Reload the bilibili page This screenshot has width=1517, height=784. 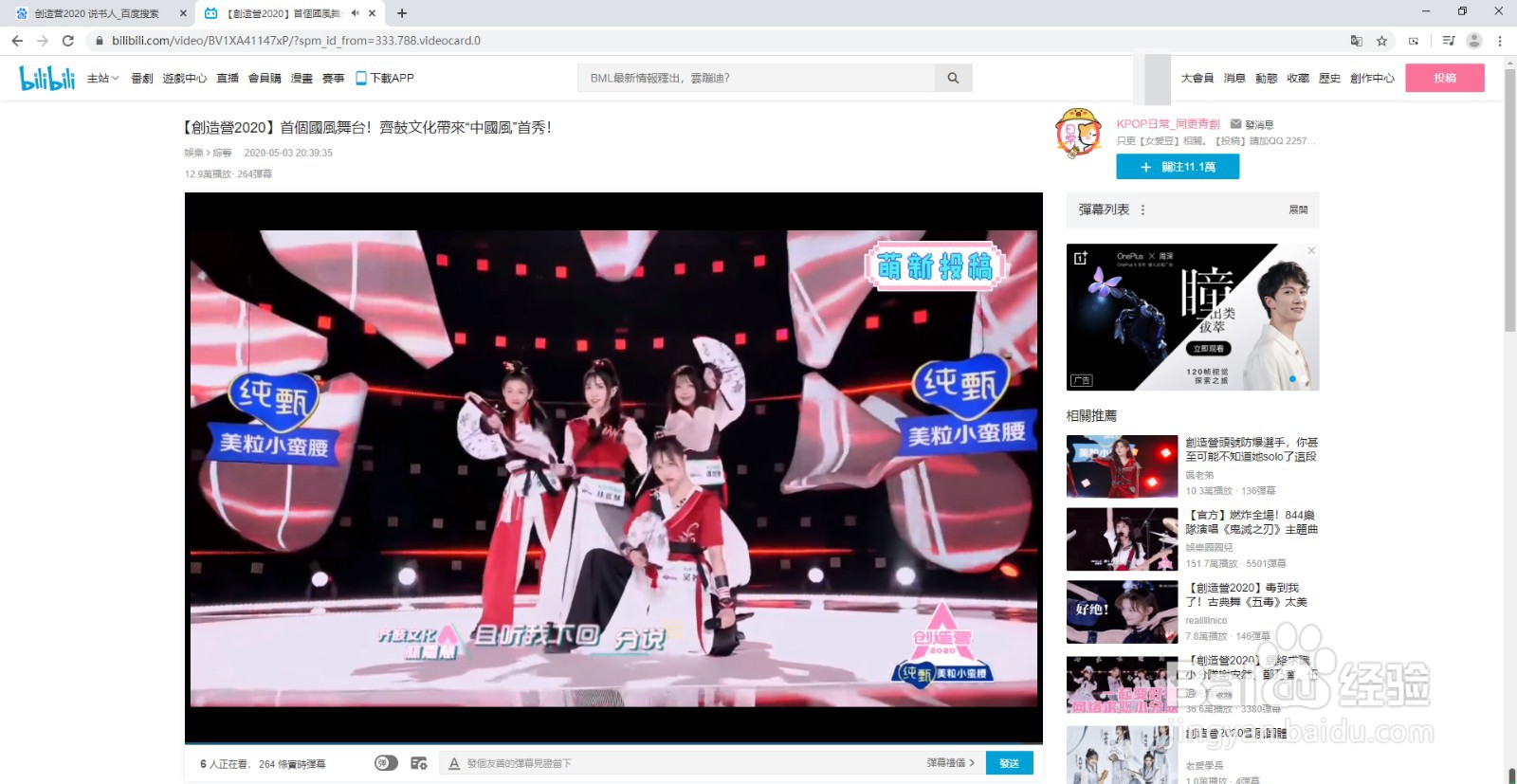[x=68, y=41]
